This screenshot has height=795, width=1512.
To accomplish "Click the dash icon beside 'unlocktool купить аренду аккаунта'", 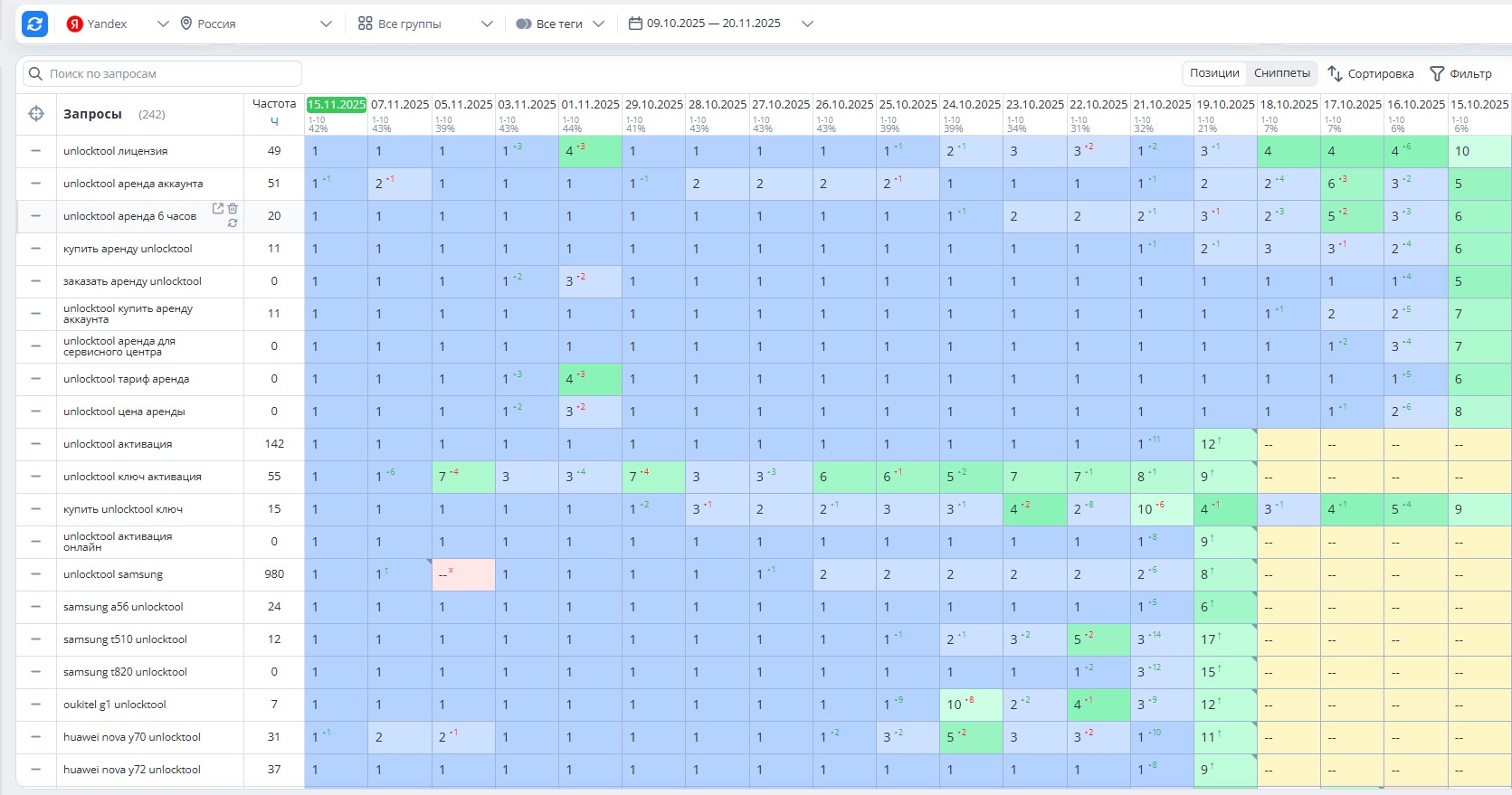I will coord(36,314).
